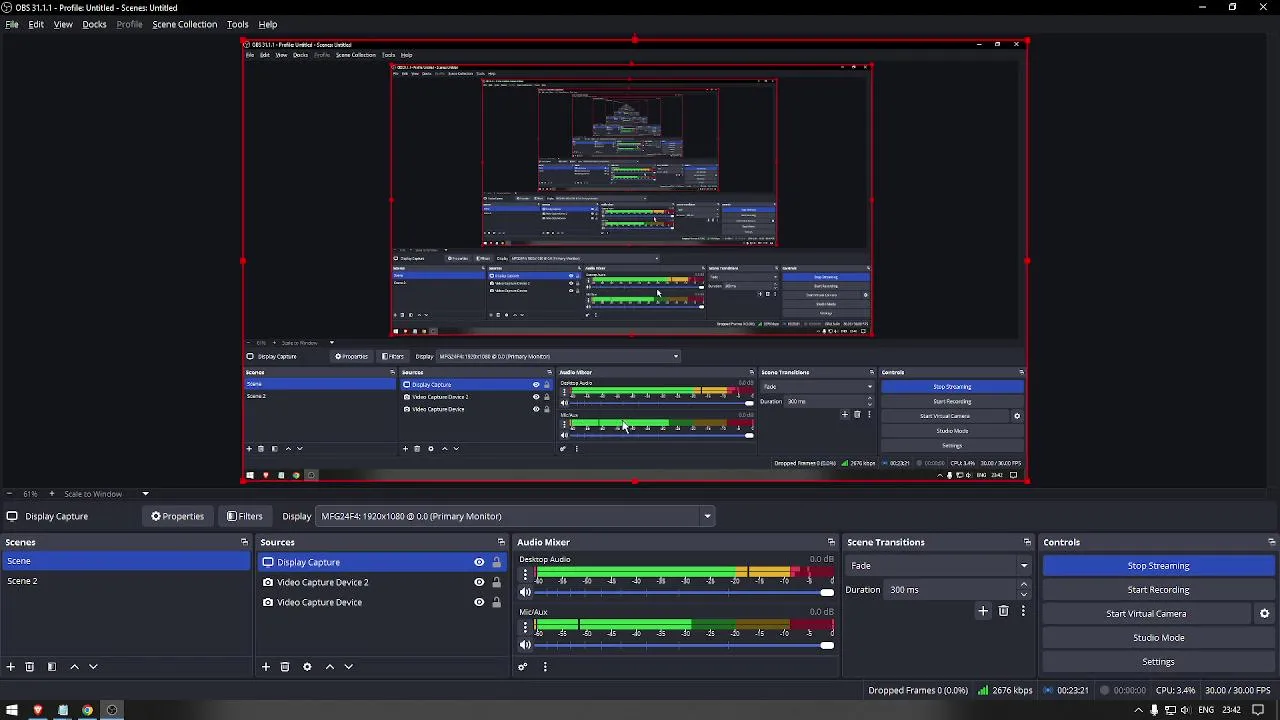The width and height of the screenshot is (1280, 720).
Task: Open Desktop Audio three-dot options
Action: tap(525, 574)
